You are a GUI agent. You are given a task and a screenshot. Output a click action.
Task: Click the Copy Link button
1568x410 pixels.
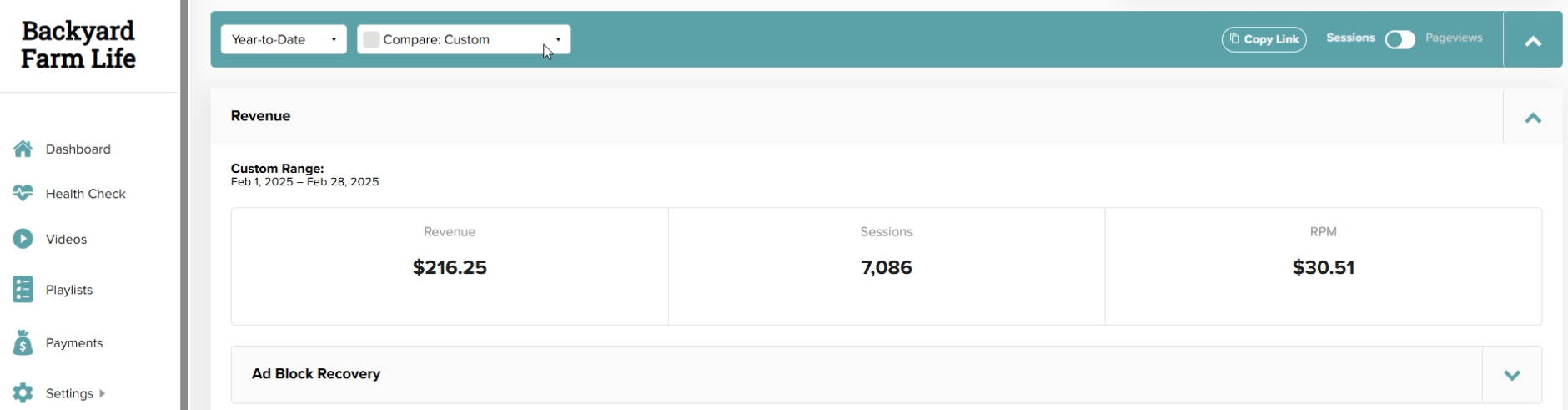[1264, 39]
